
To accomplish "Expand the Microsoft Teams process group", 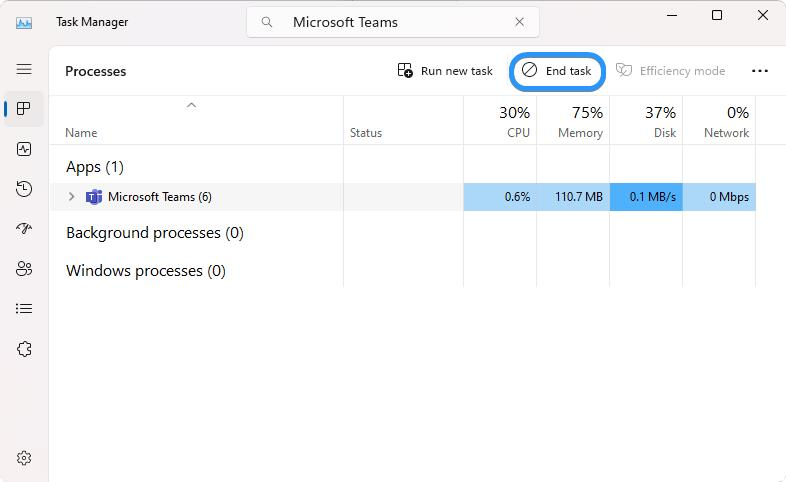I will 71,197.
